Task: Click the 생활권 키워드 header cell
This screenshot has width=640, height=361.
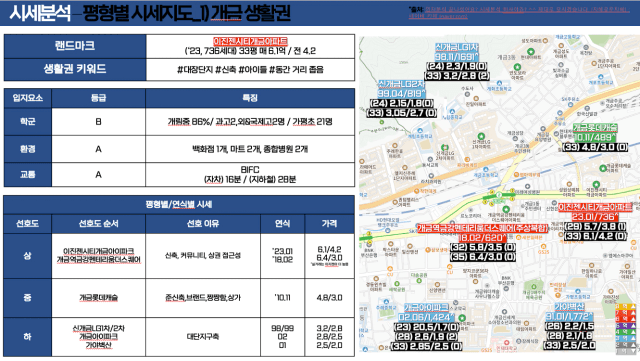Action: 75,69
